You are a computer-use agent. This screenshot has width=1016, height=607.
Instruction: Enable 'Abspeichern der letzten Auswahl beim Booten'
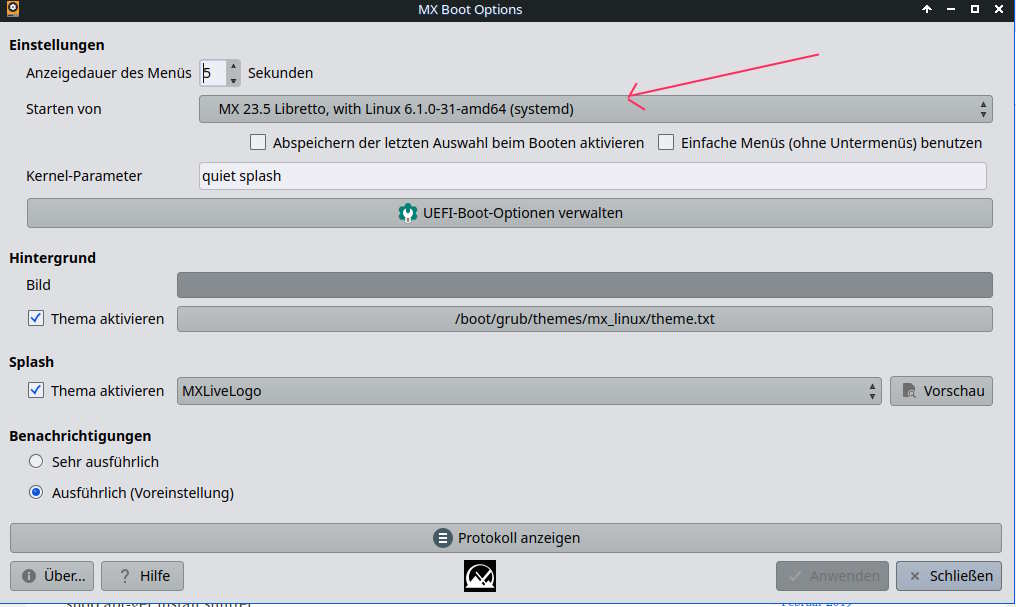pos(258,143)
